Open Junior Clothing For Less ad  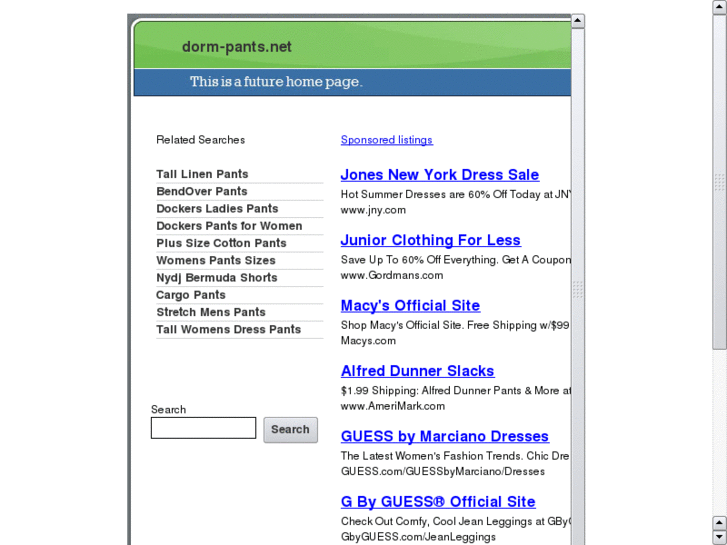click(x=430, y=240)
